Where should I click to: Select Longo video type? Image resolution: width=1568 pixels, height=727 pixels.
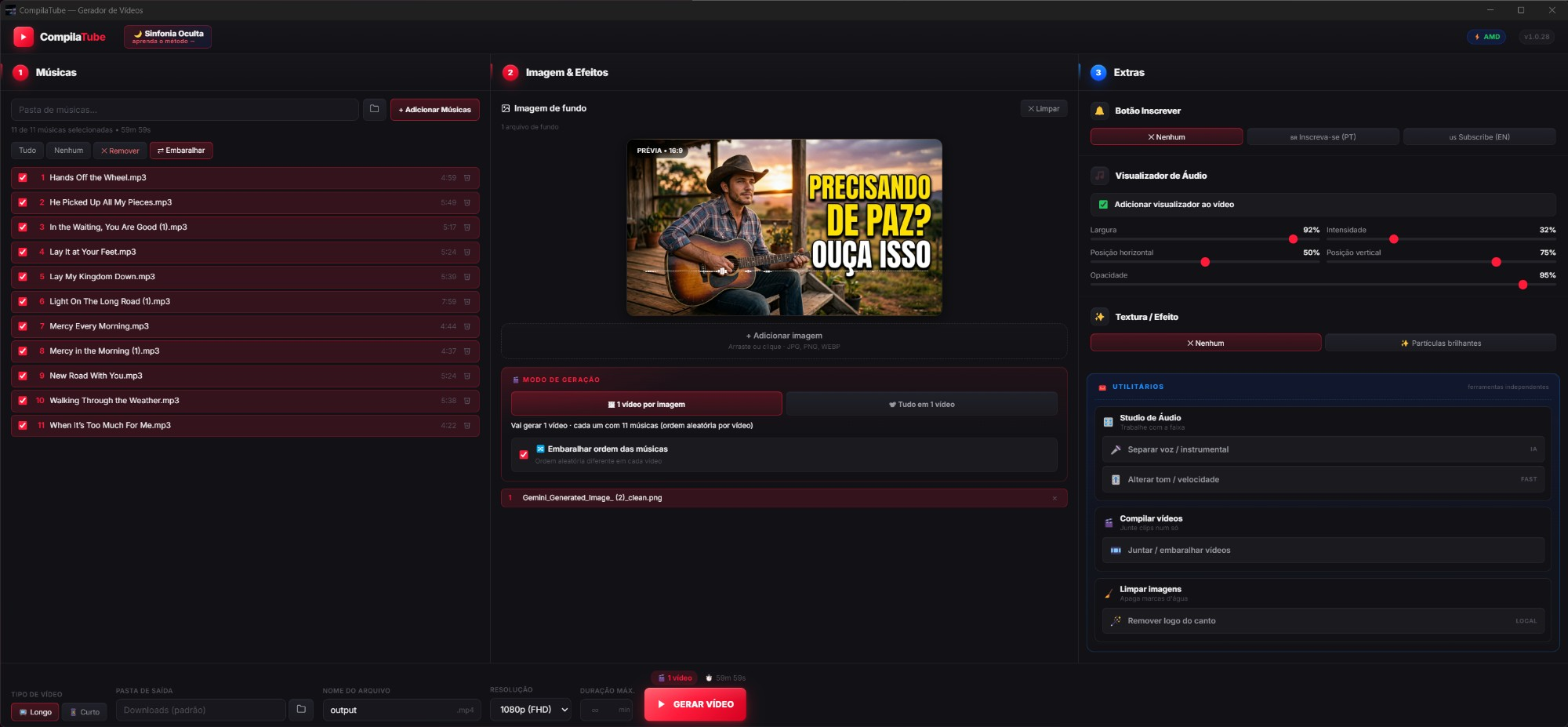tap(35, 712)
